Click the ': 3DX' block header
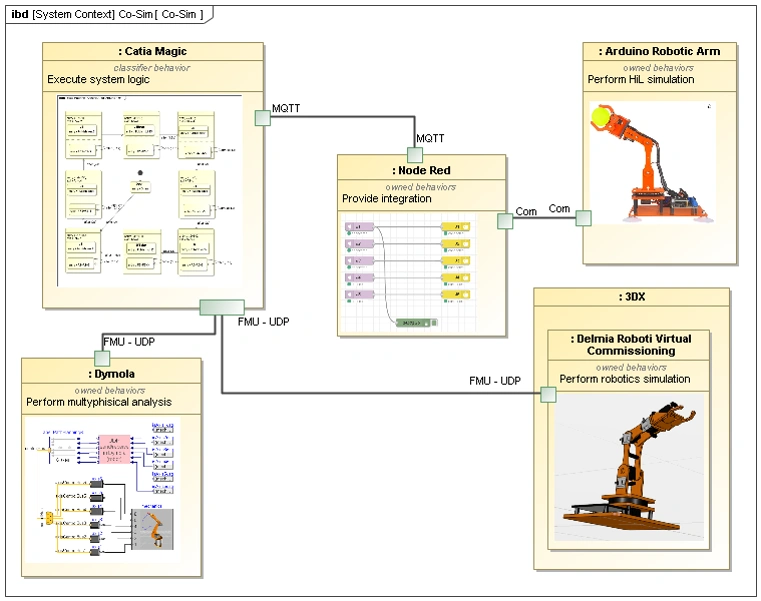 [x=631, y=297]
